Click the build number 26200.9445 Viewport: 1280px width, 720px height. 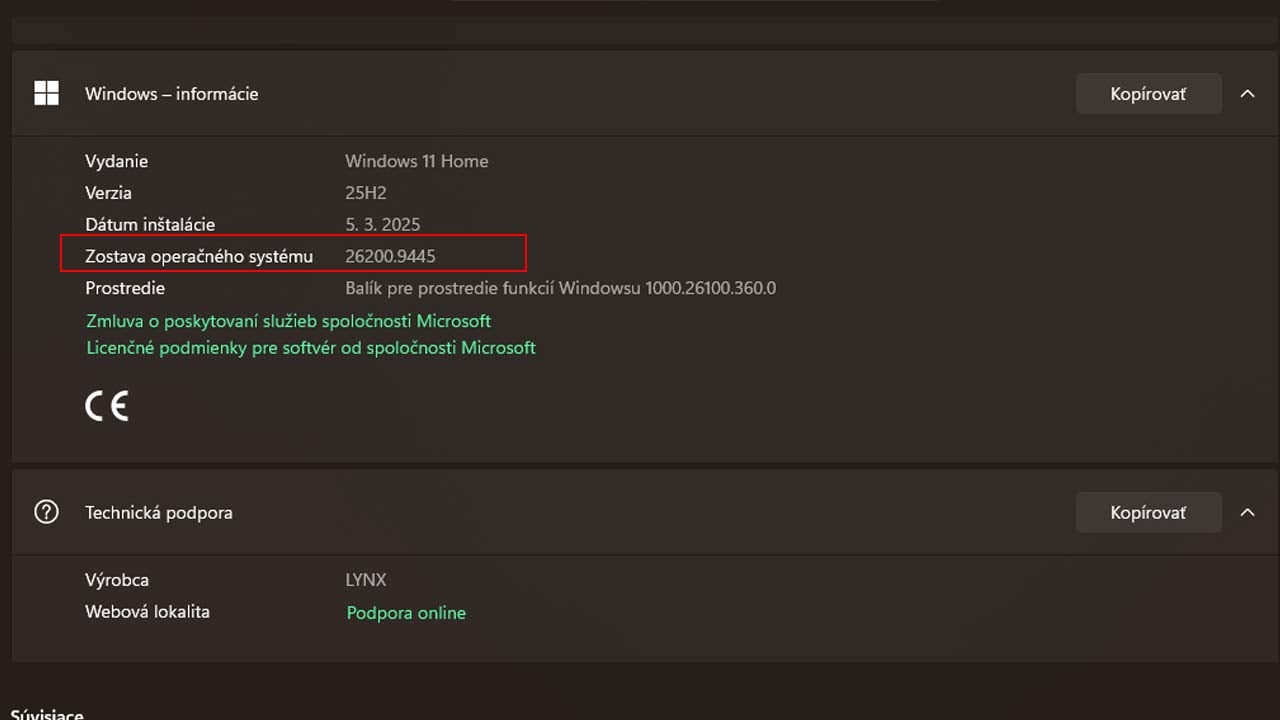click(x=390, y=256)
